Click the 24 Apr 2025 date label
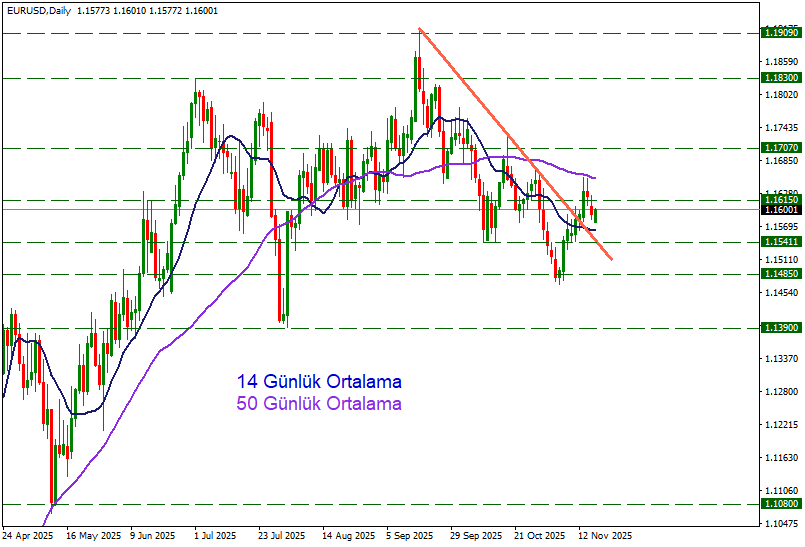Image resolution: width=805 pixels, height=547 pixels. pos(27,535)
